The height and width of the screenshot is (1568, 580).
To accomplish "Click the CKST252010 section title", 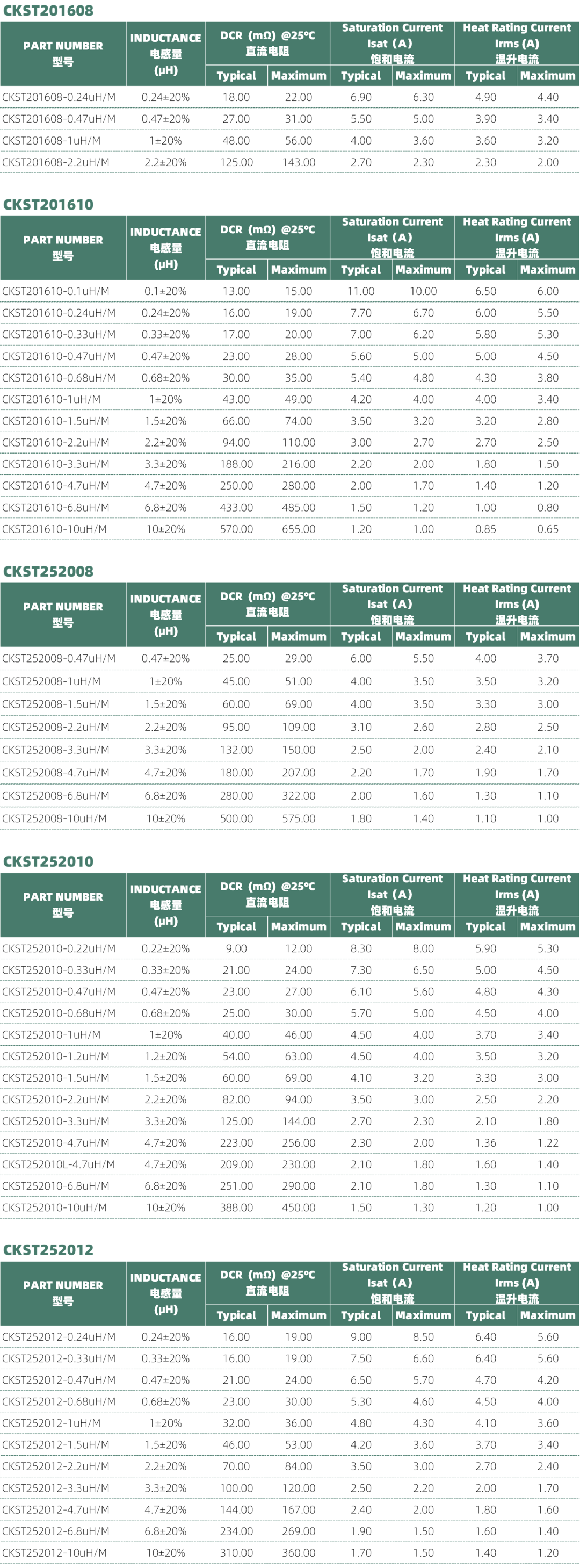I will pyautogui.click(x=48, y=861).
